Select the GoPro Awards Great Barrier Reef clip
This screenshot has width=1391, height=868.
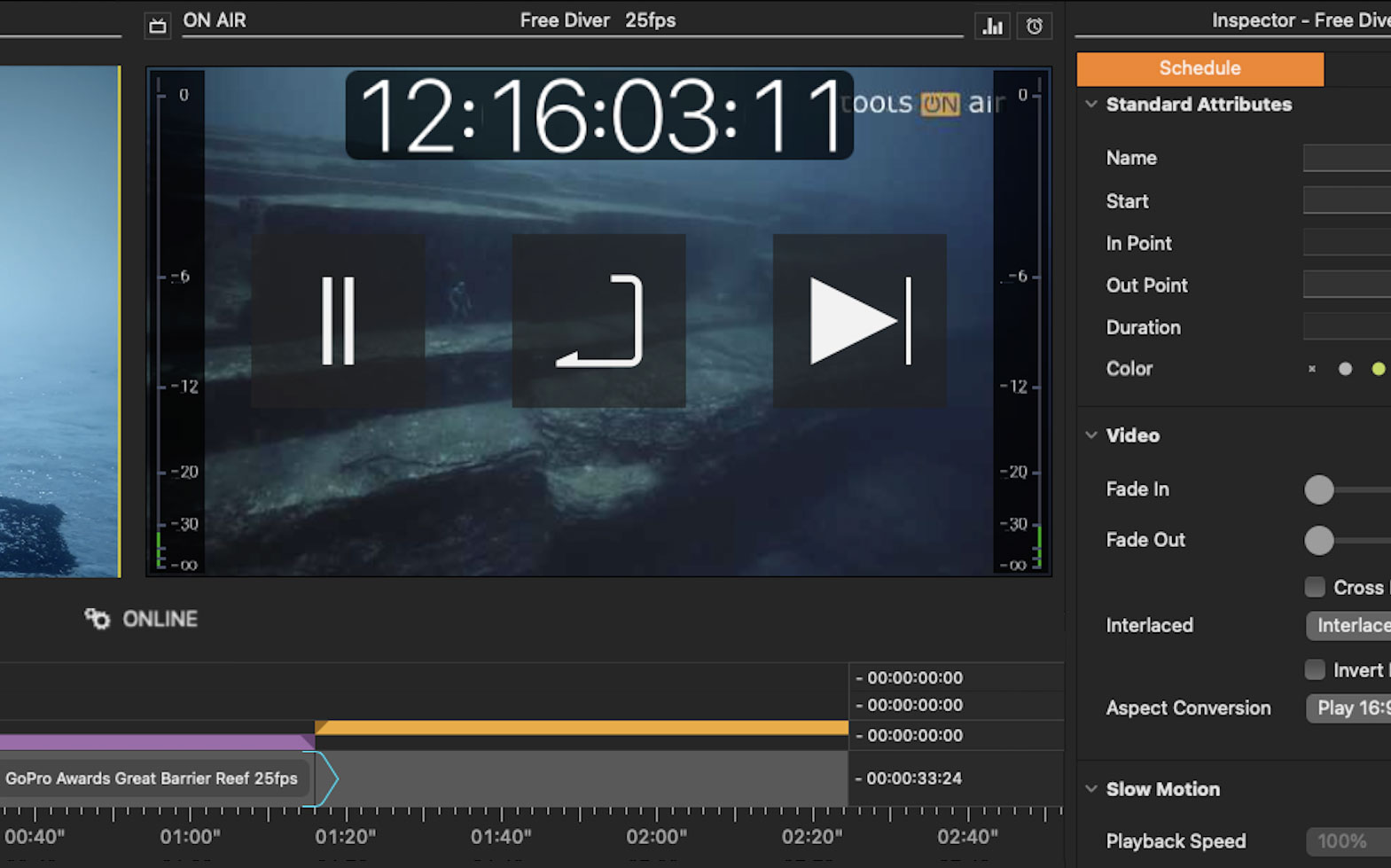coord(152,778)
